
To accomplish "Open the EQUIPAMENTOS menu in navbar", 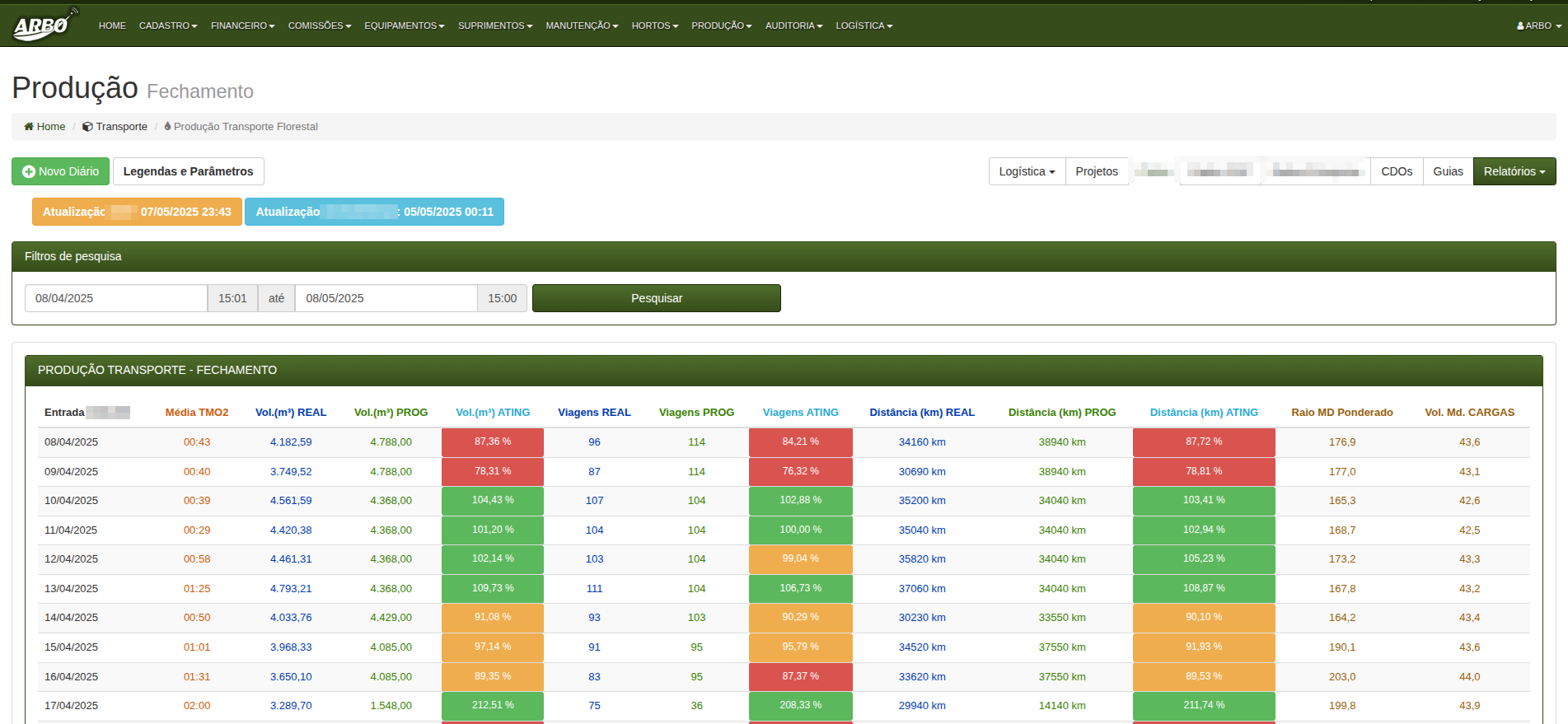I will tap(404, 26).
